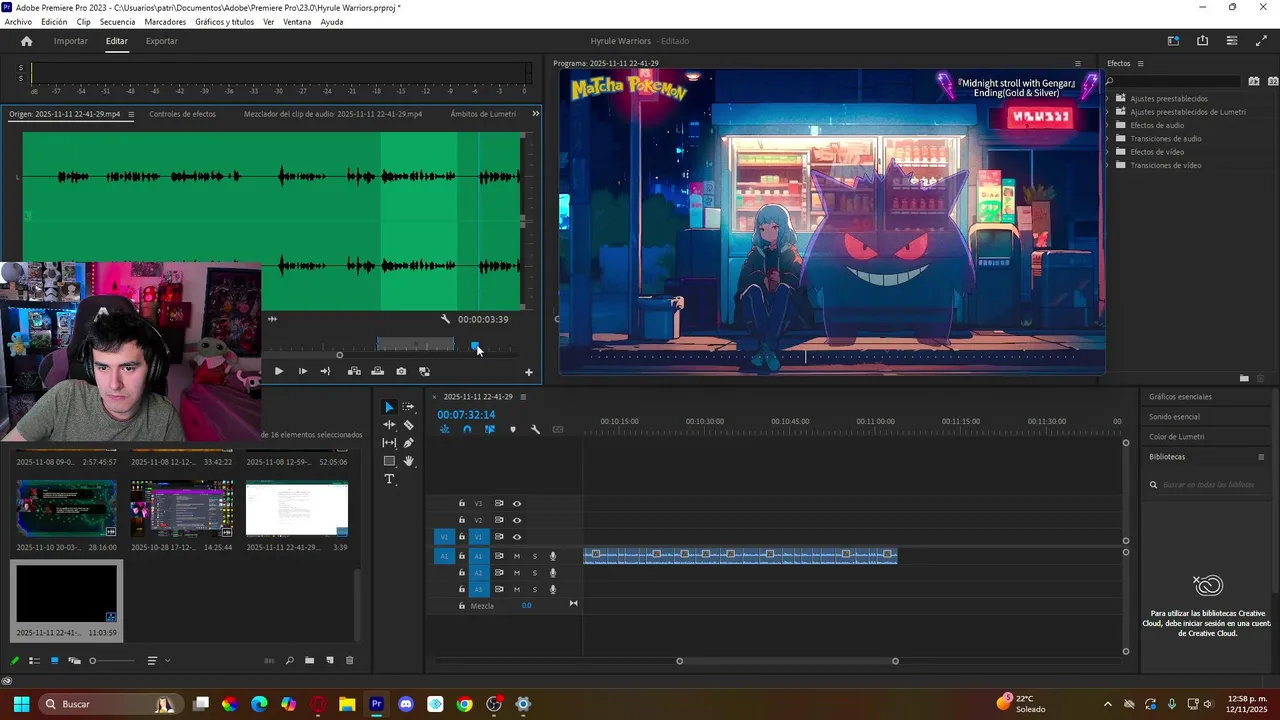Go to the Exportar workspace
Image resolution: width=1280 pixels, height=720 pixels.
[x=162, y=41]
